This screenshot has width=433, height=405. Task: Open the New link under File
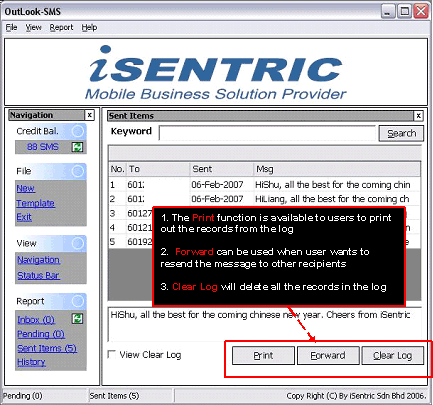(26, 188)
